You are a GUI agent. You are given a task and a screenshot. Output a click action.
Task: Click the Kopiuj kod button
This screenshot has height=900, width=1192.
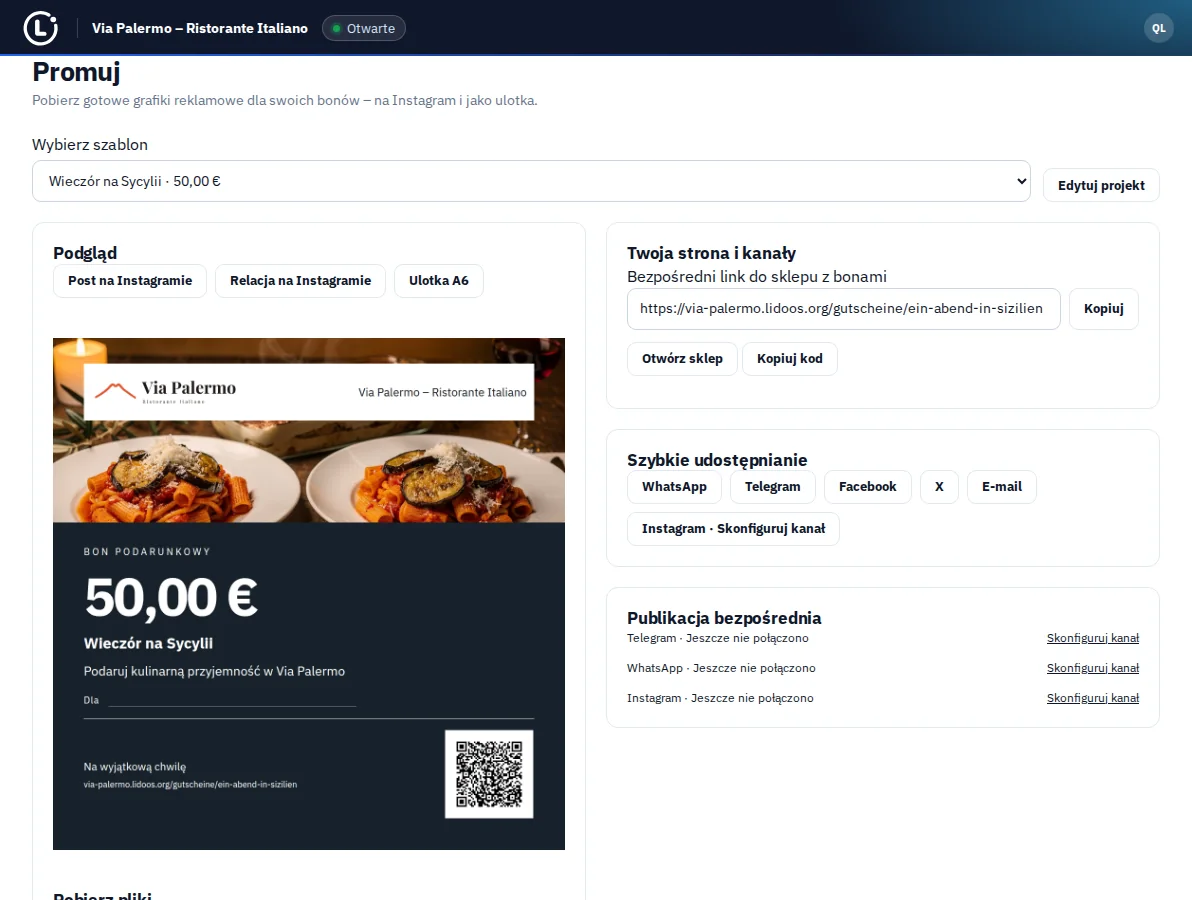pyautogui.click(x=789, y=359)
